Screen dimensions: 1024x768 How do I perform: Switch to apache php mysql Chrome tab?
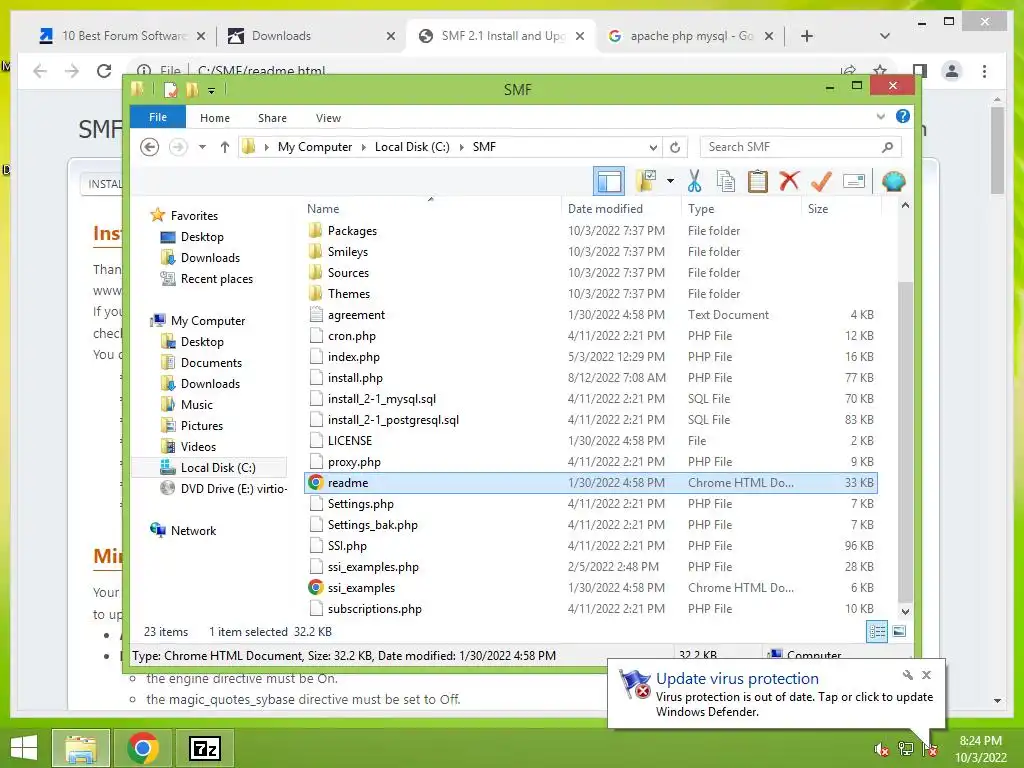pos(691,36)
